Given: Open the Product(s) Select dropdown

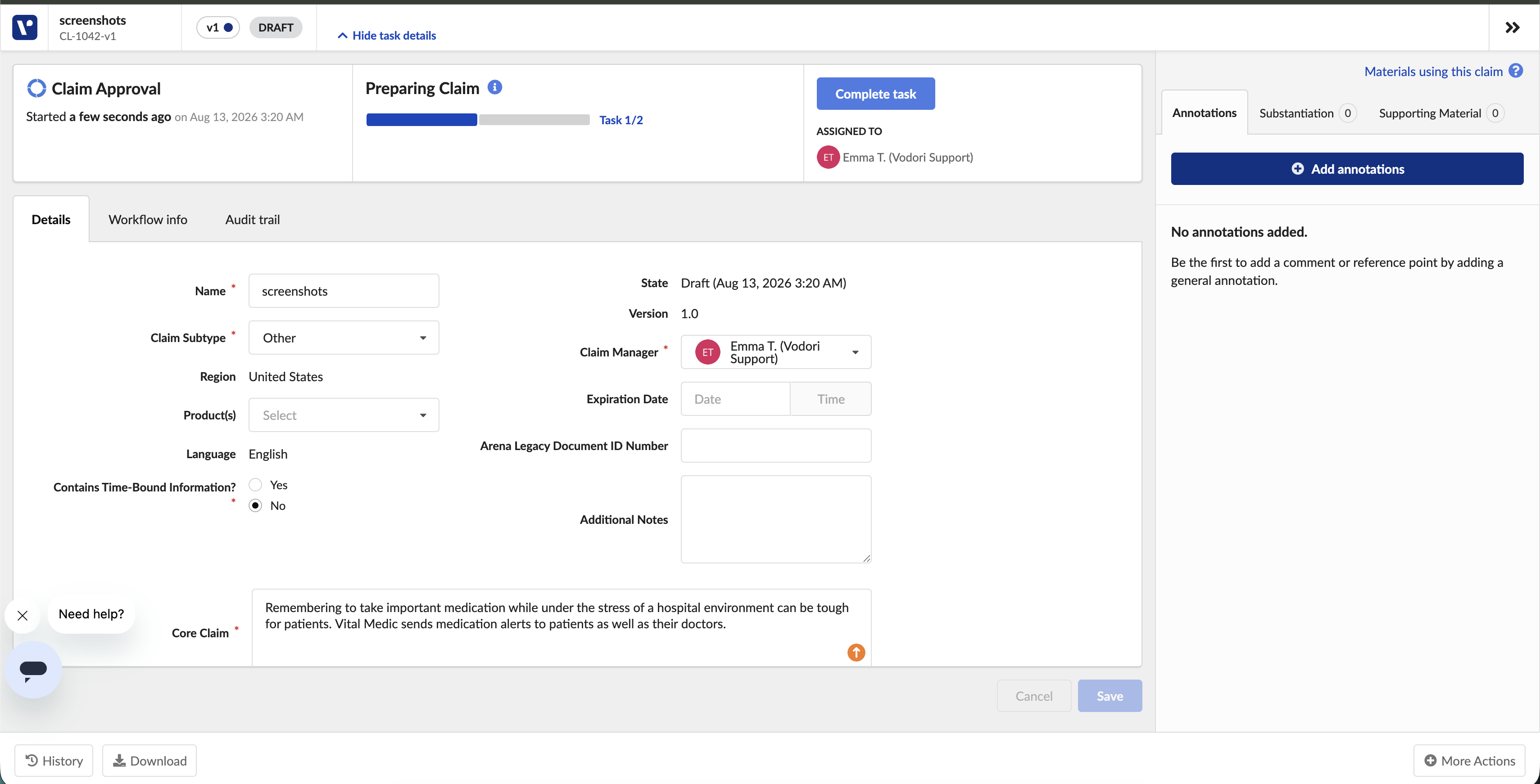Looking at the screenshot, I should pyautogui.click(x=344, y=415).
